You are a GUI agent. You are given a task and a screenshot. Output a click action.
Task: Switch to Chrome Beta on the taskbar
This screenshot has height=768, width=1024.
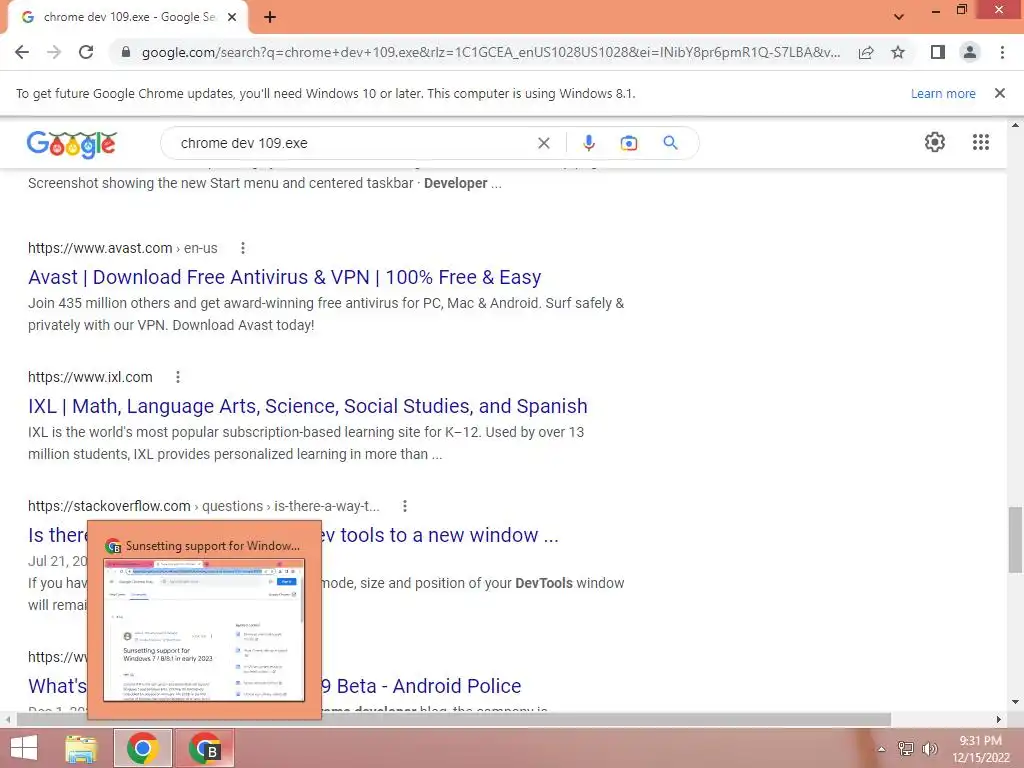pos(204,748)
